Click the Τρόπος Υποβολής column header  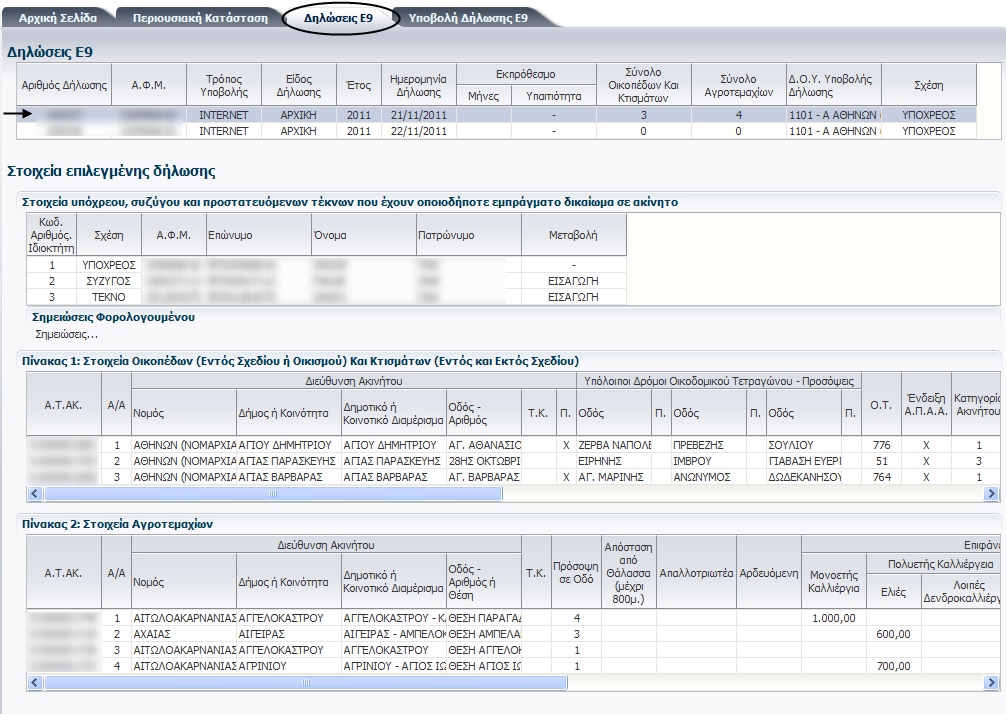[223, 85]
